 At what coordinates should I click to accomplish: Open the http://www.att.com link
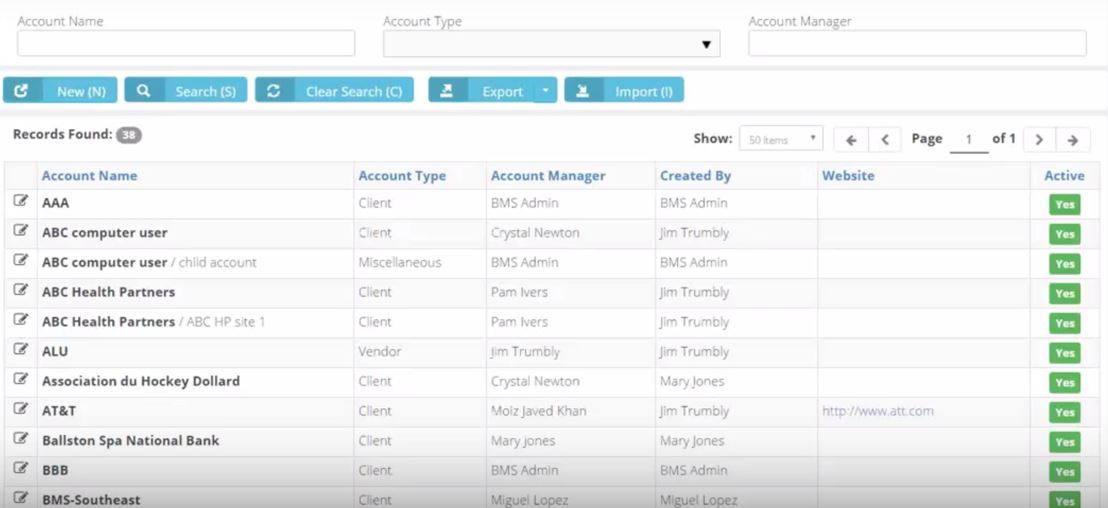878,410
